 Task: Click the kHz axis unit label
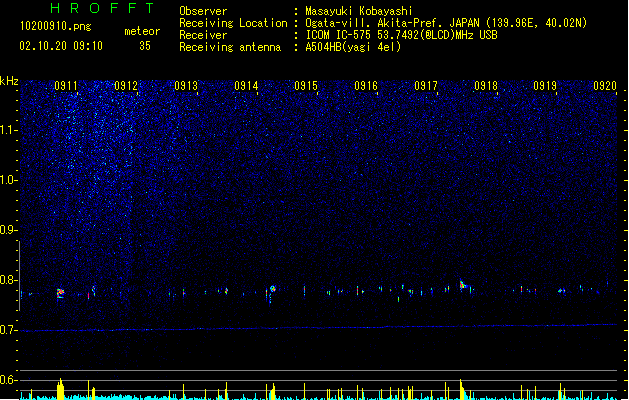point(9,81)
